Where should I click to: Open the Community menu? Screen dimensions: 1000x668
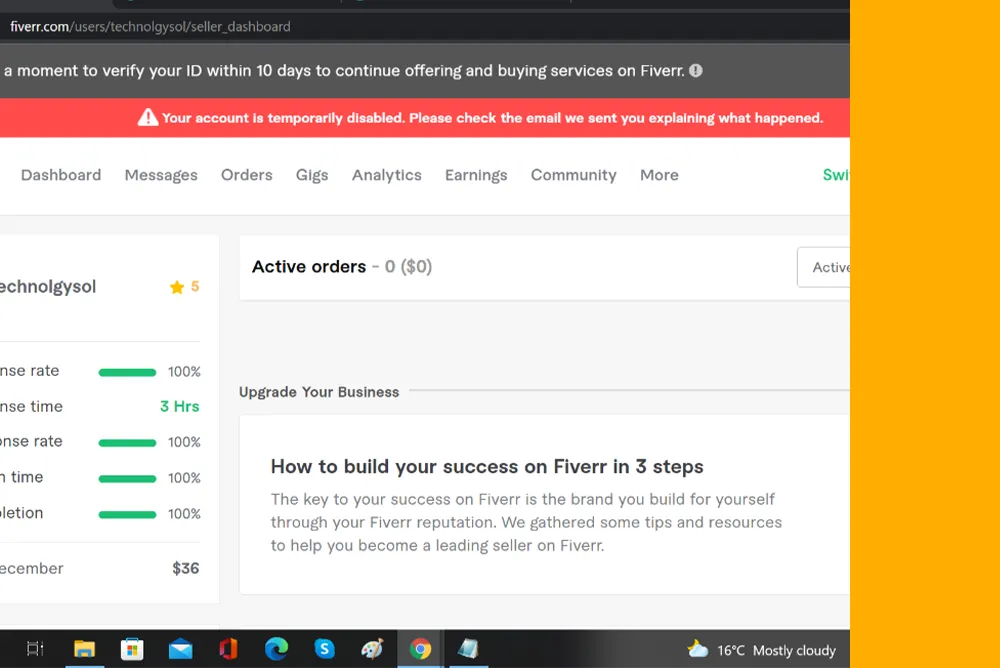(x=573, y=175)
